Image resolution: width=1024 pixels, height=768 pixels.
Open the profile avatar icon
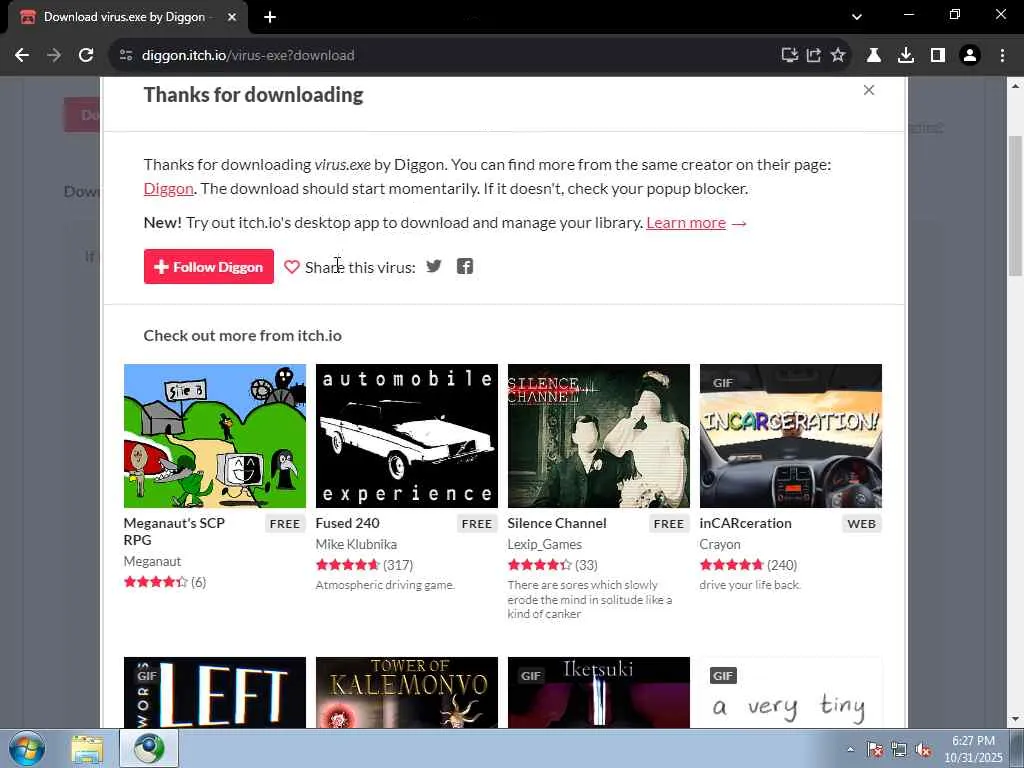pos(970,56)
